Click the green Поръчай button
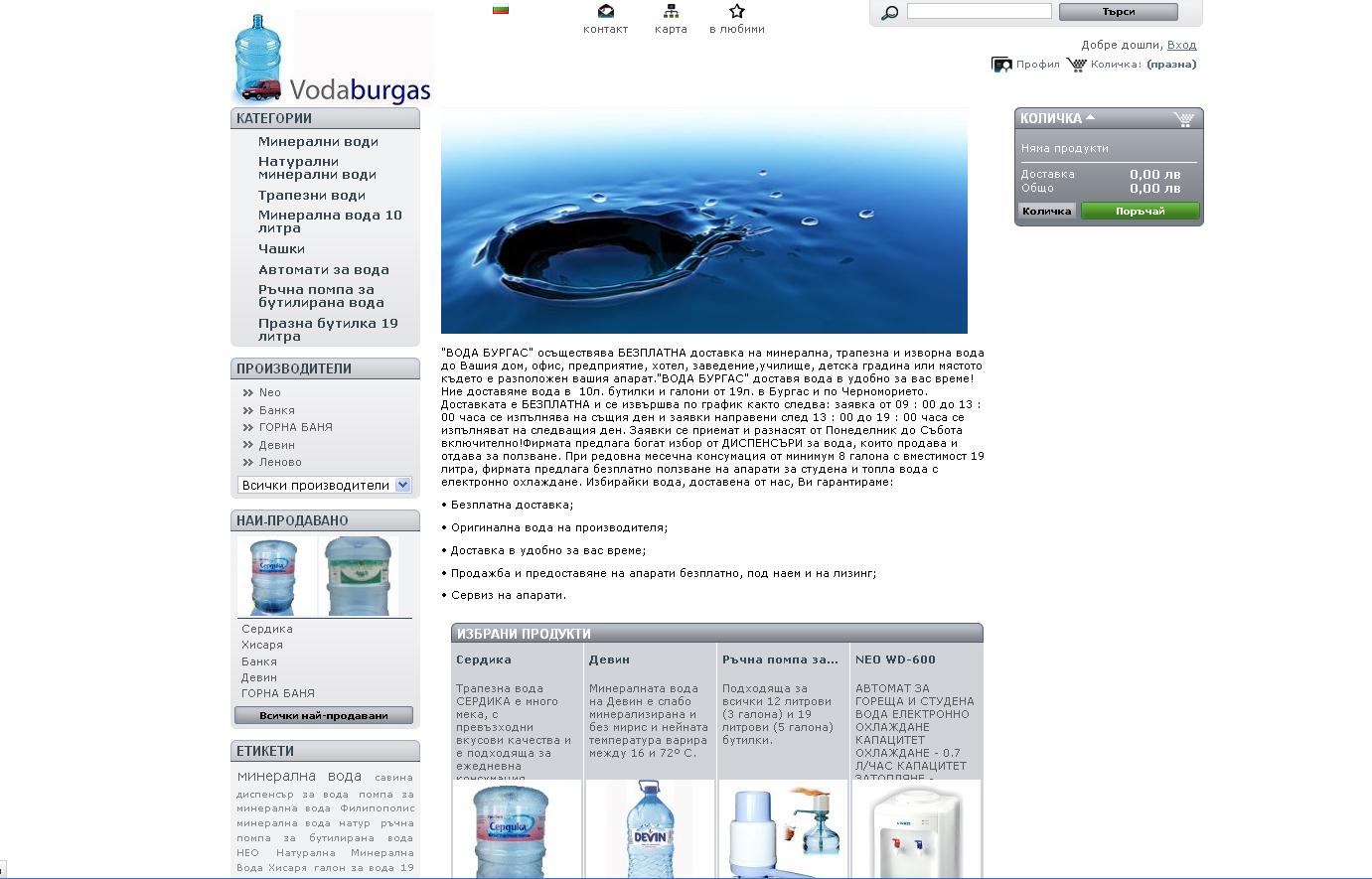This screenshot has width=1372, height=879. click(1140, 211)
